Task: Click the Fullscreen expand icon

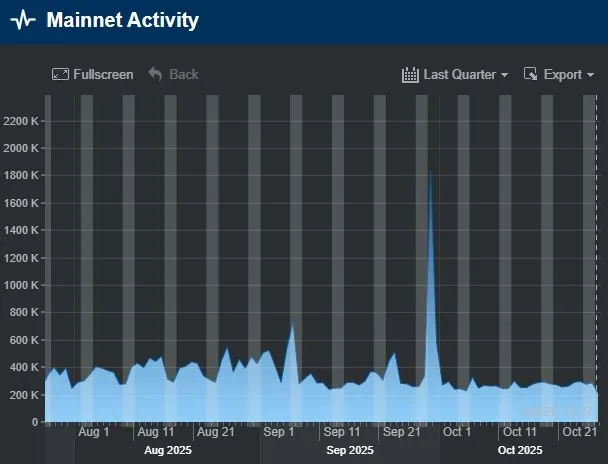Action: coord(60,74)
